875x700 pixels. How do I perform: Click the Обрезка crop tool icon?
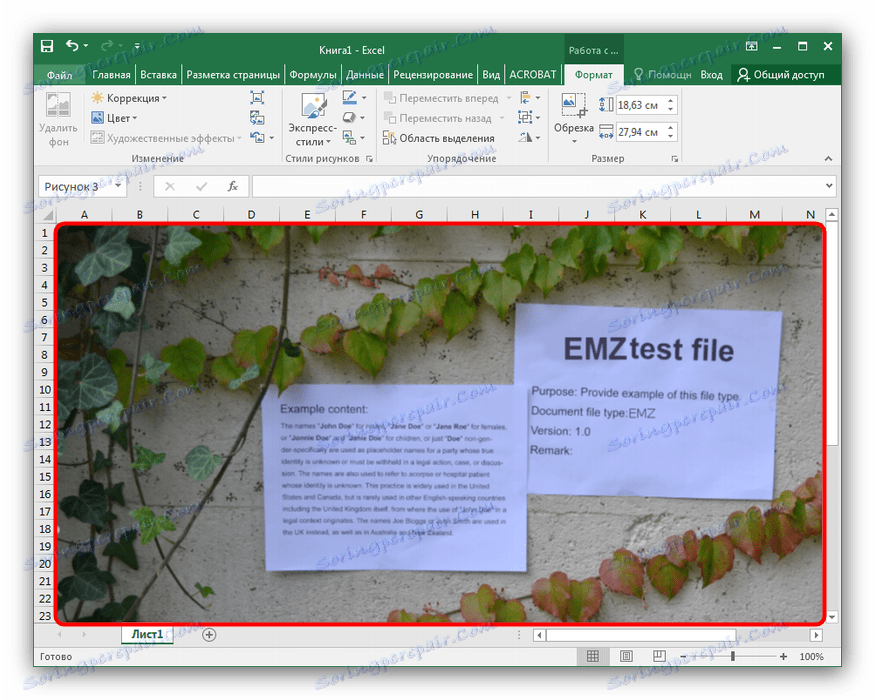(574, 106)
